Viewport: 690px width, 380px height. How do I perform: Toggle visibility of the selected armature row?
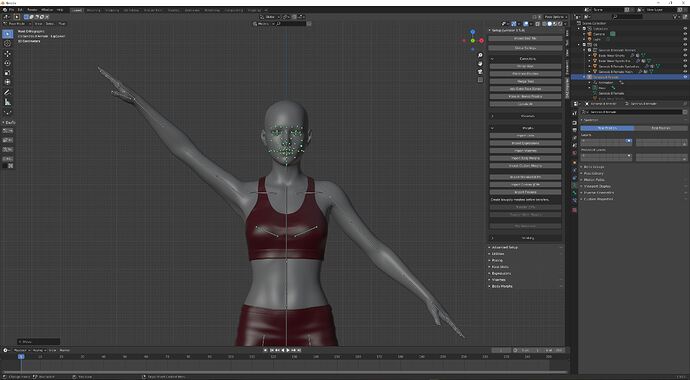click(685, 77)
